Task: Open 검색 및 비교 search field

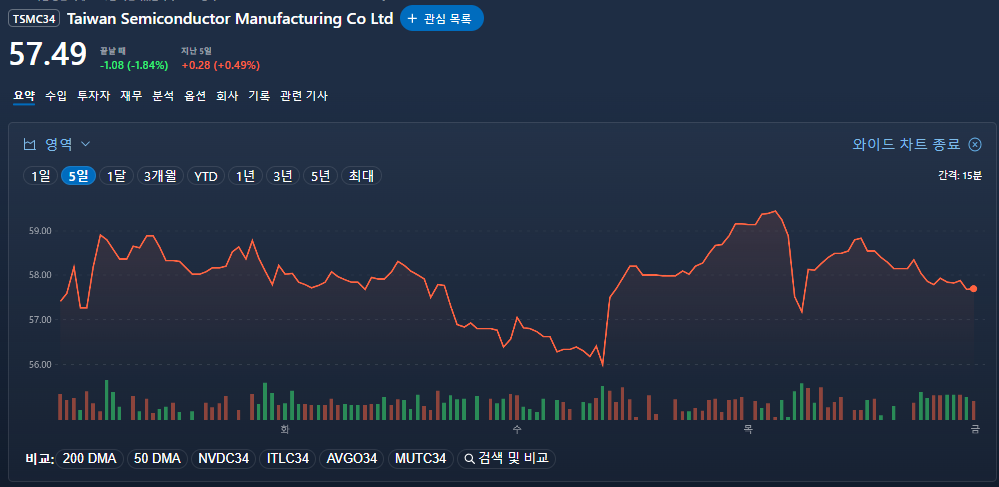Action: tap(507, 458)
